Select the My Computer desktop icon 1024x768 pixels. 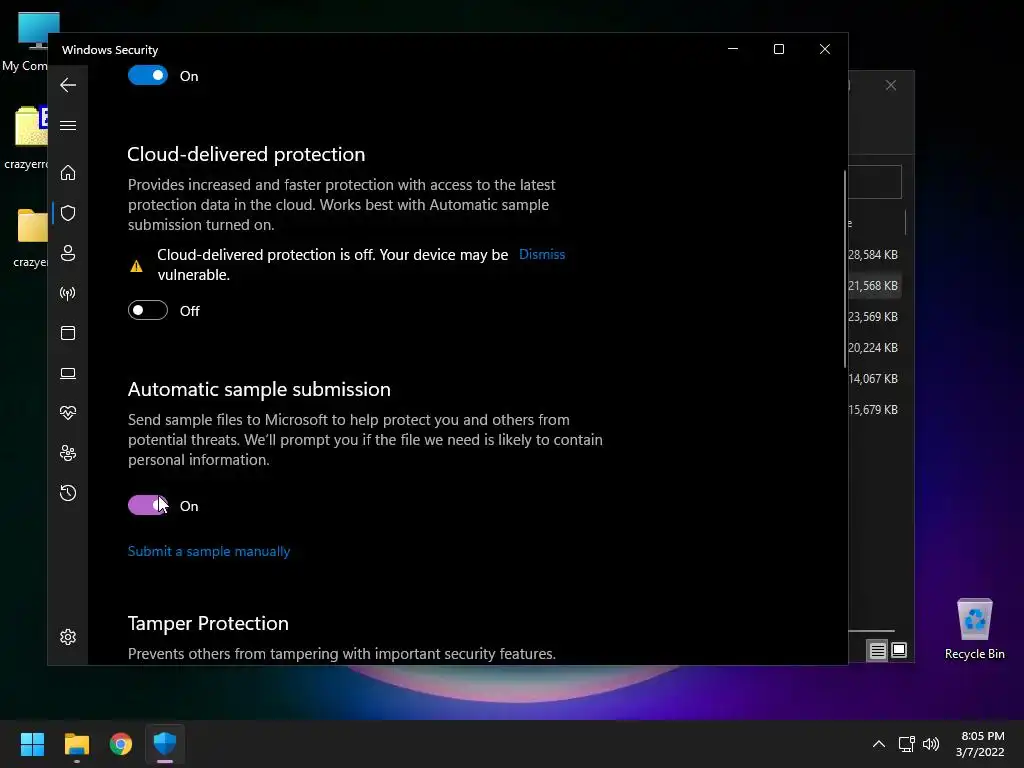(26, 42)
